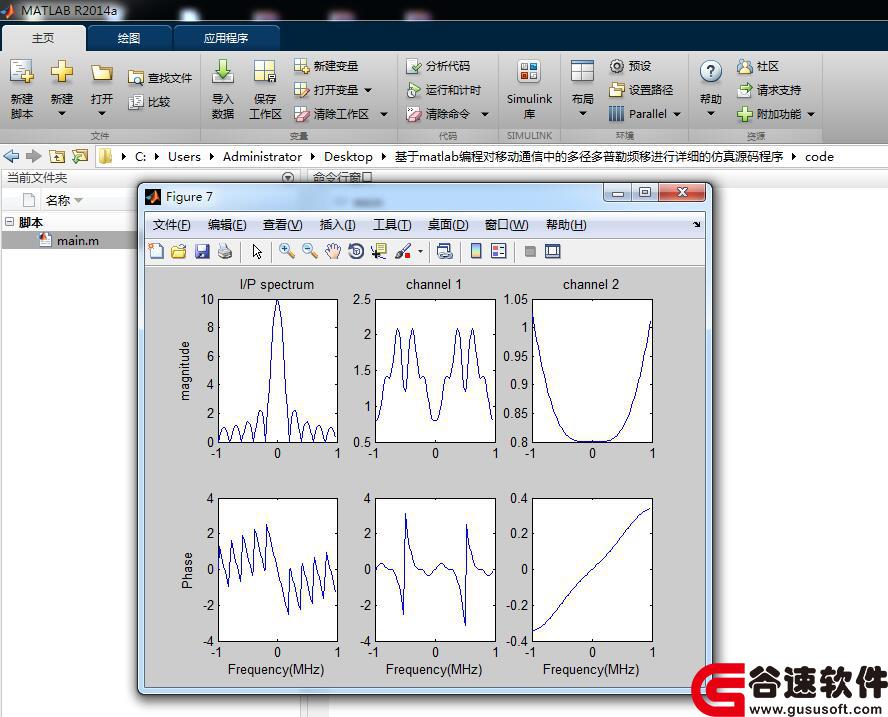
Task: Save the figure with the floppy disk icon
Action: pyautogui.click(x=202, y=251)
